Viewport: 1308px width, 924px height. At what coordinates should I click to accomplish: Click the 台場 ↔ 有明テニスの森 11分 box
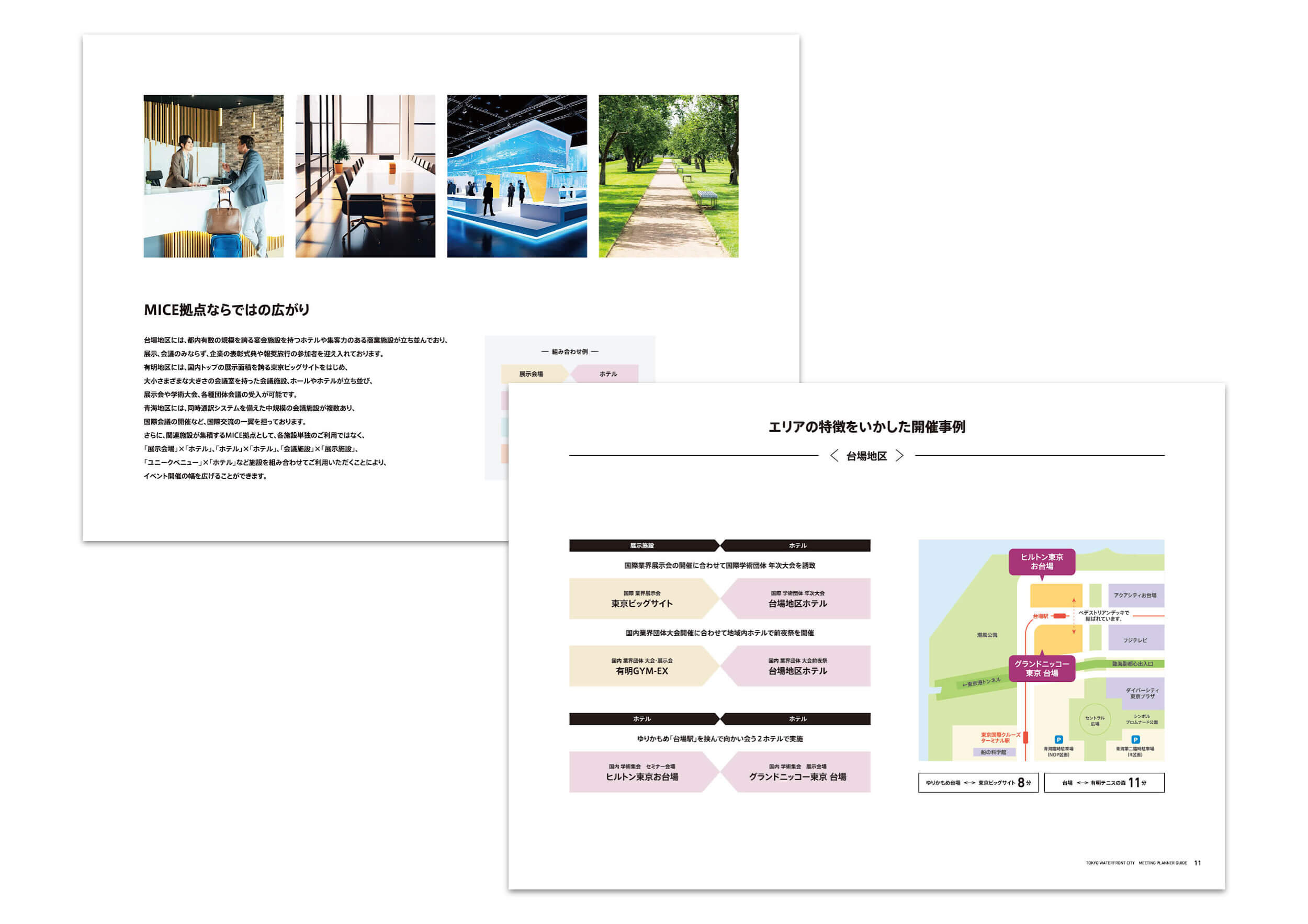pos(1104,782)
